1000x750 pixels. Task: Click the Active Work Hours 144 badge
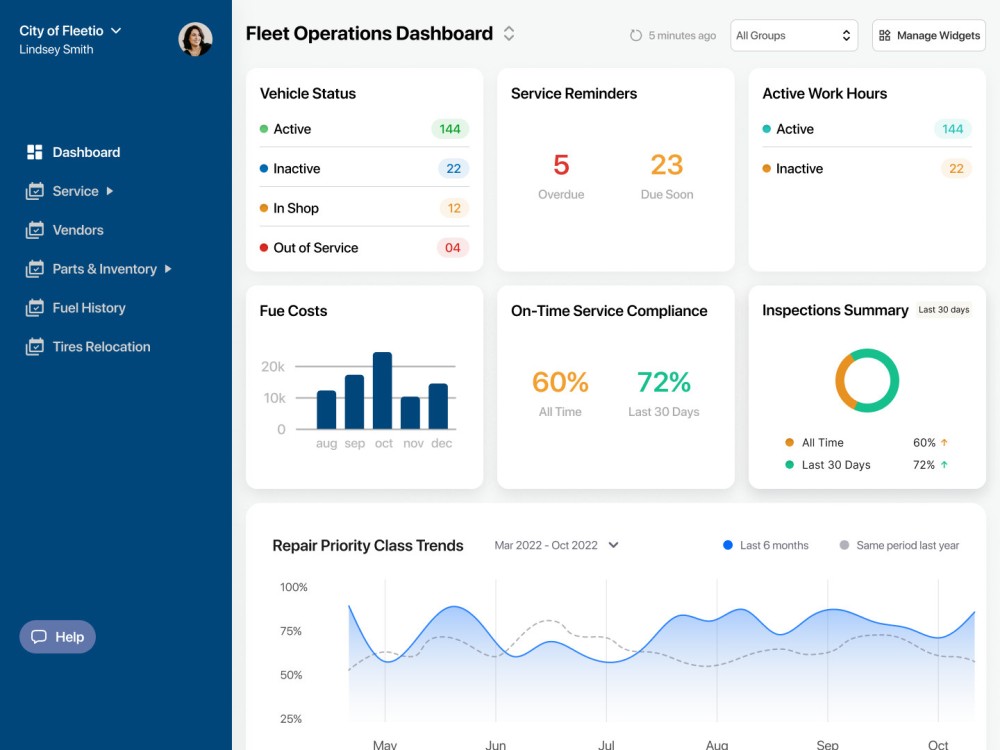953,129
